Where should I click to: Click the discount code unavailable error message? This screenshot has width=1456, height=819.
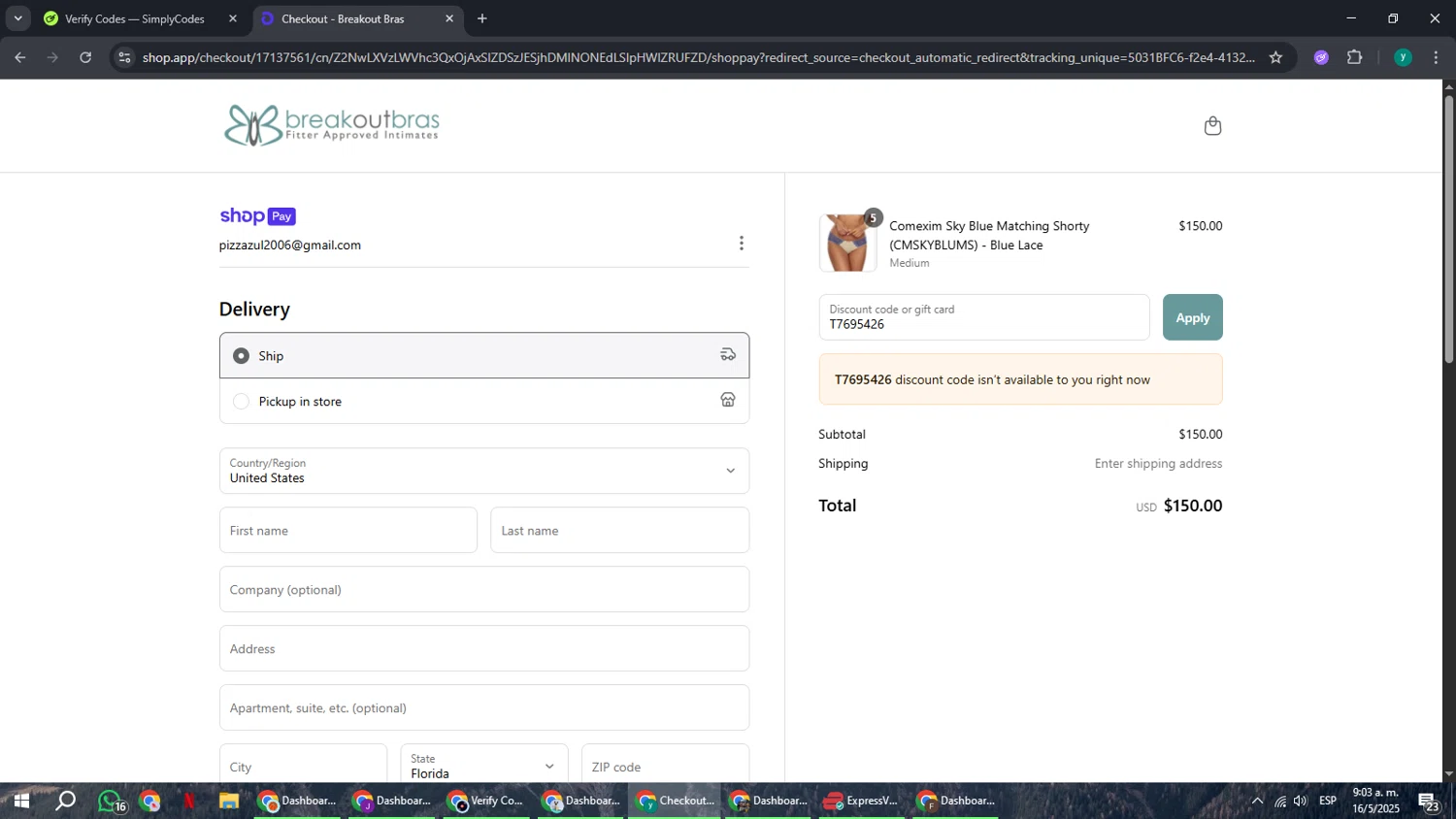click(1020, 379)
